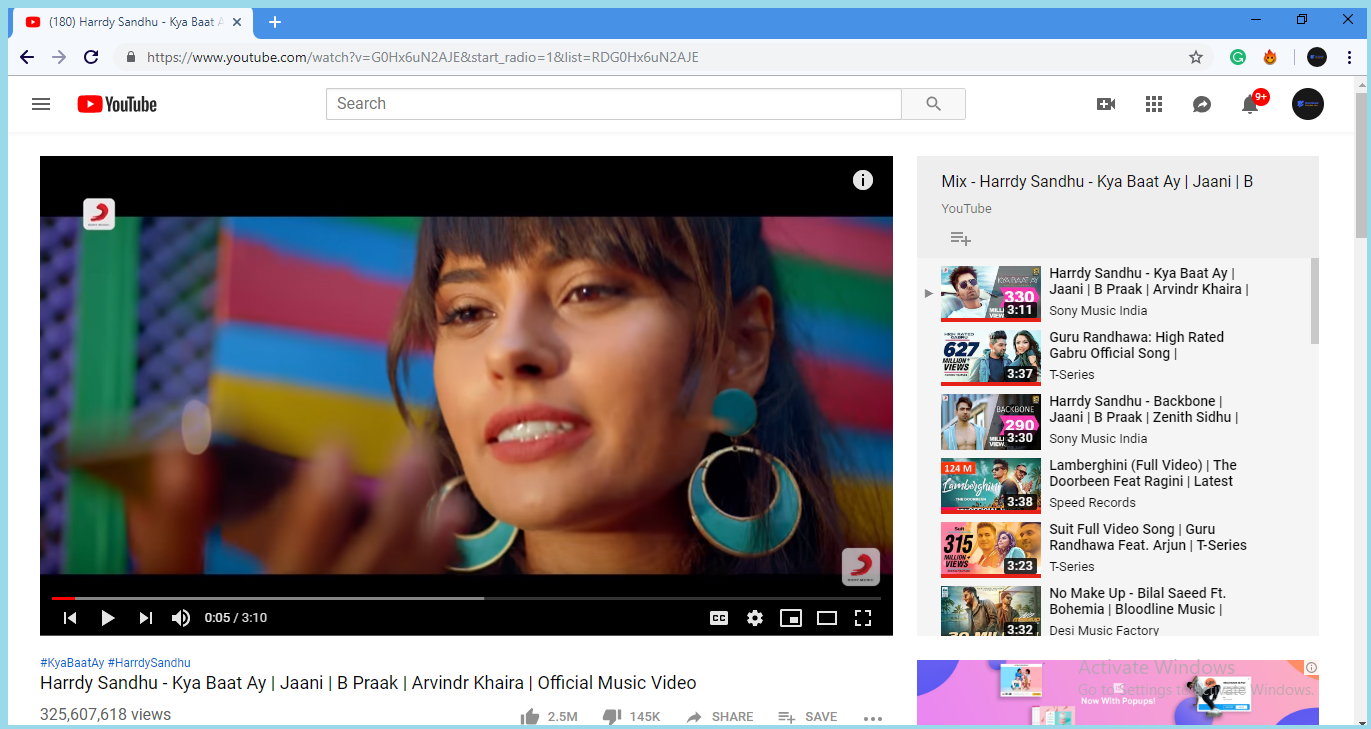Activate miniplayer mode

click(791, 618)
